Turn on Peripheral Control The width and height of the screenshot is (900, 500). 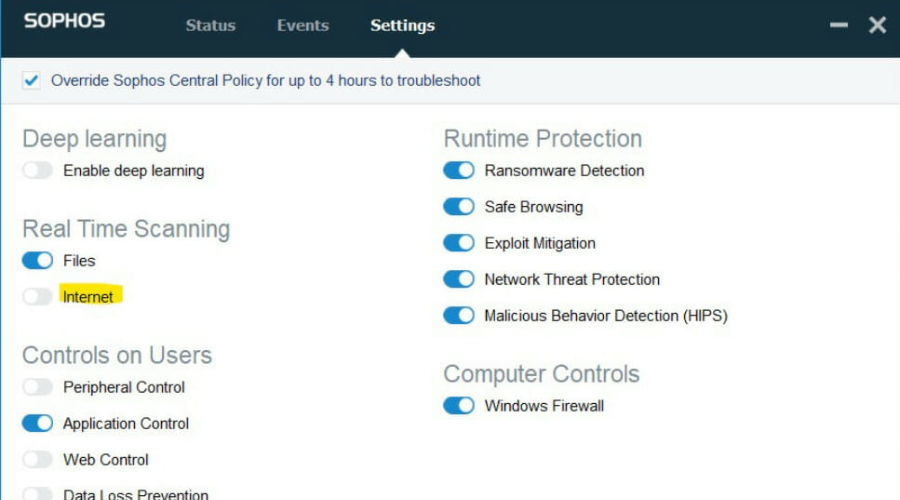[38, 387]
